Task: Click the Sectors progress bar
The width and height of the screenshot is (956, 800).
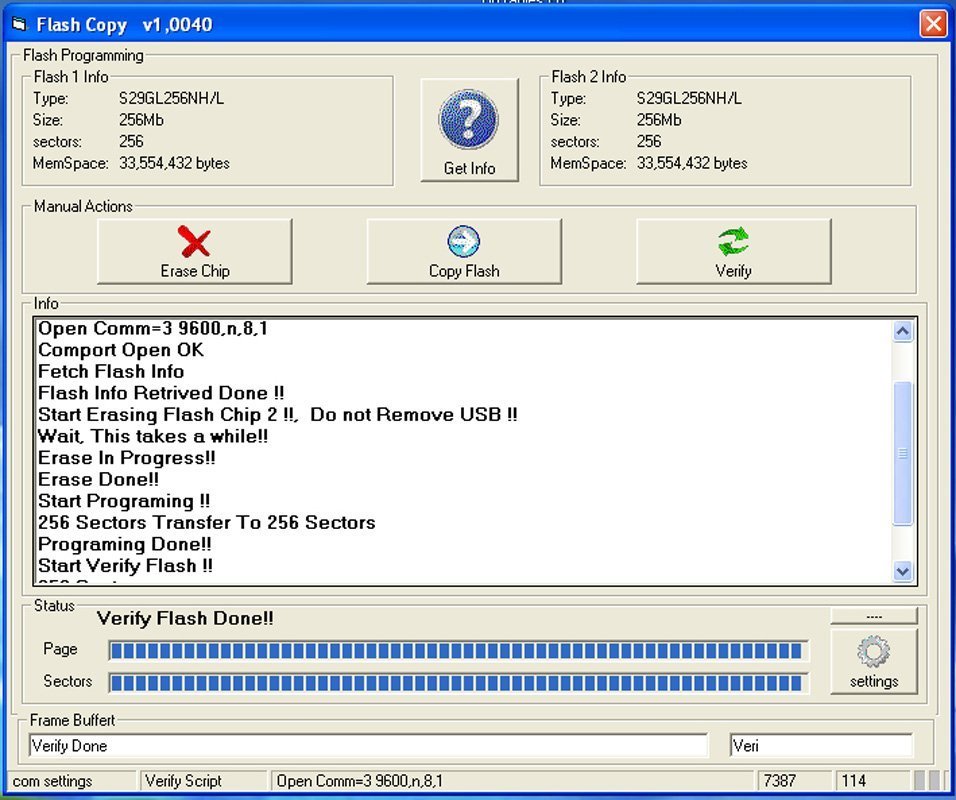Action: pos(457,683)
